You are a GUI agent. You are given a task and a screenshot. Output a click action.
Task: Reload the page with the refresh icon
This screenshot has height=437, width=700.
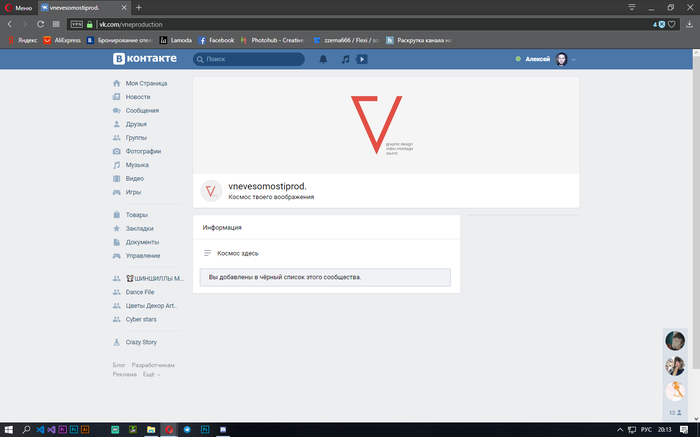[x=40, y=23]
